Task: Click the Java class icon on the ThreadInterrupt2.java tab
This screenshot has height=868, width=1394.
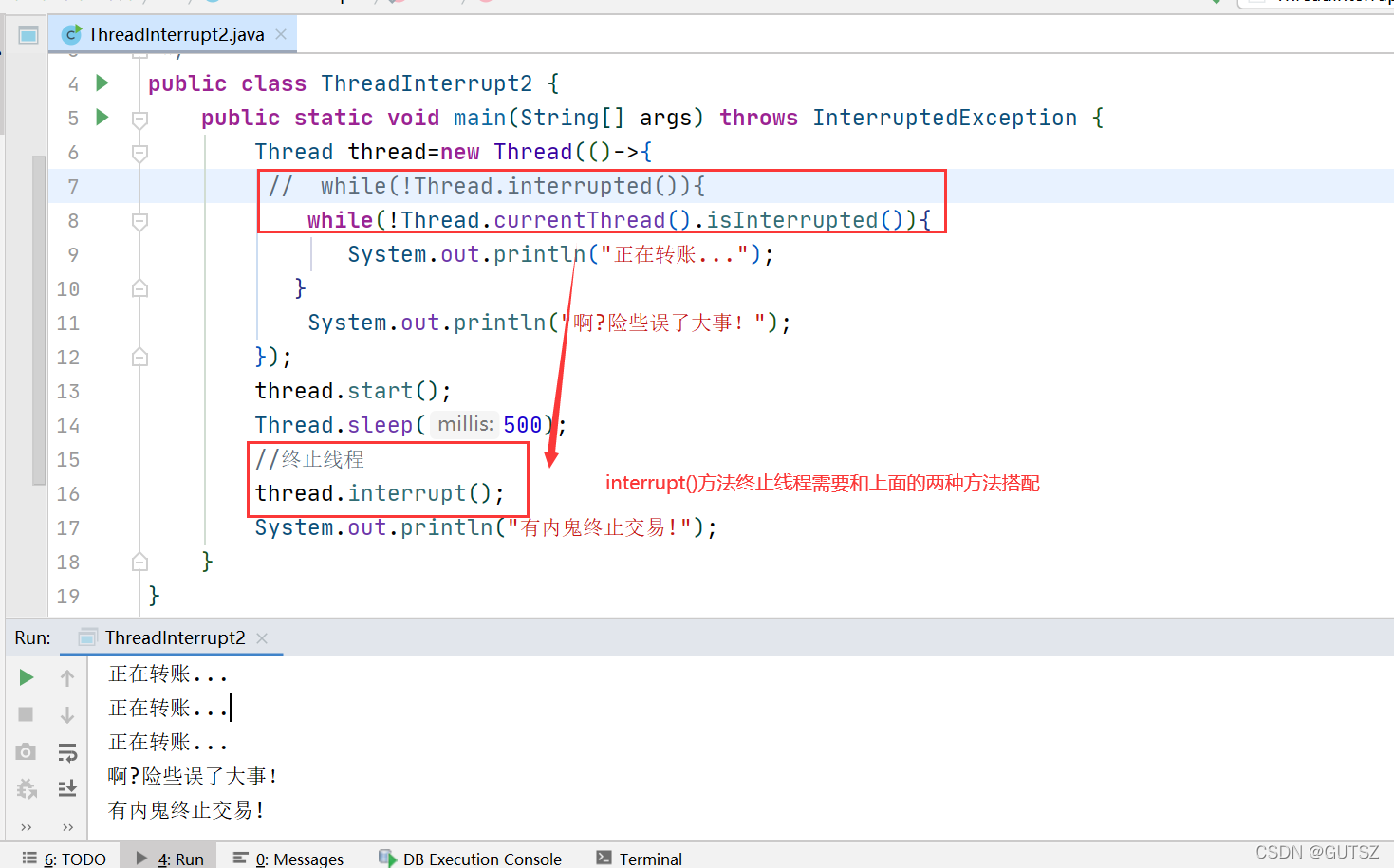Action: tap(71, 35)
